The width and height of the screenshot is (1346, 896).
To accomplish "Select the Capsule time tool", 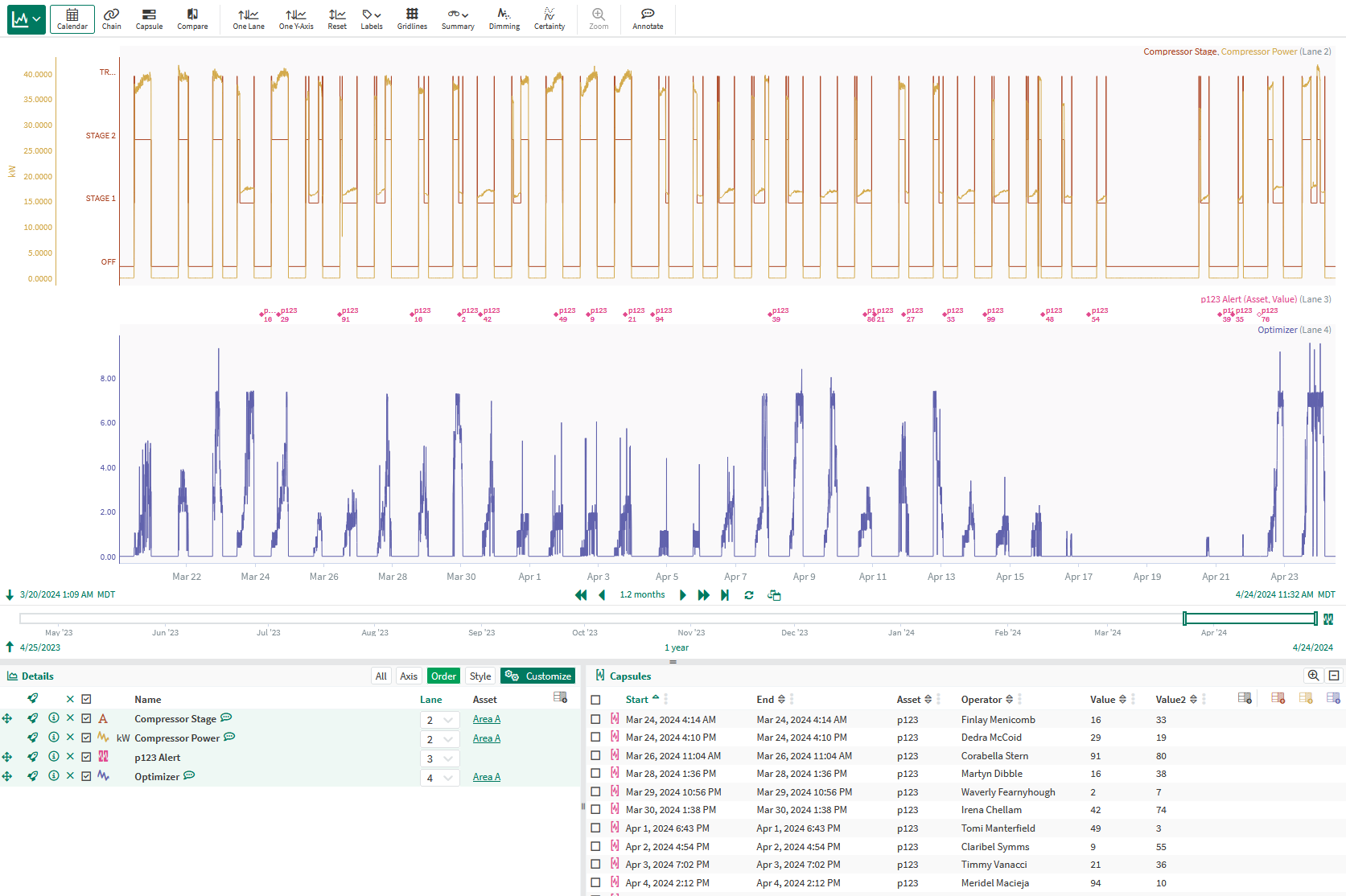I will click(149, 18).
